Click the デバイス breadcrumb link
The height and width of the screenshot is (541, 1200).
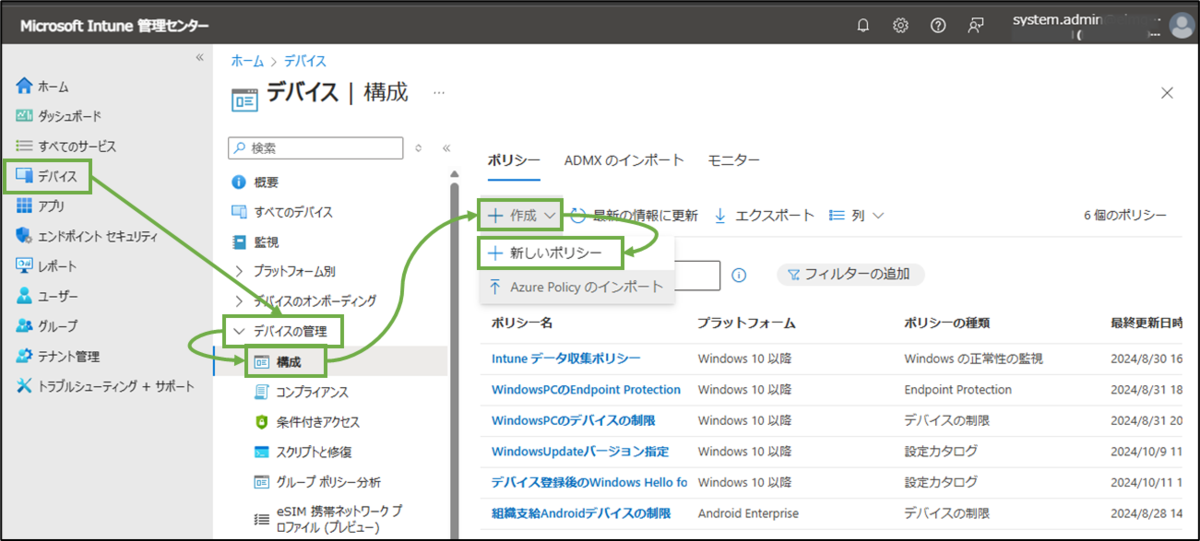coord(305,61)
